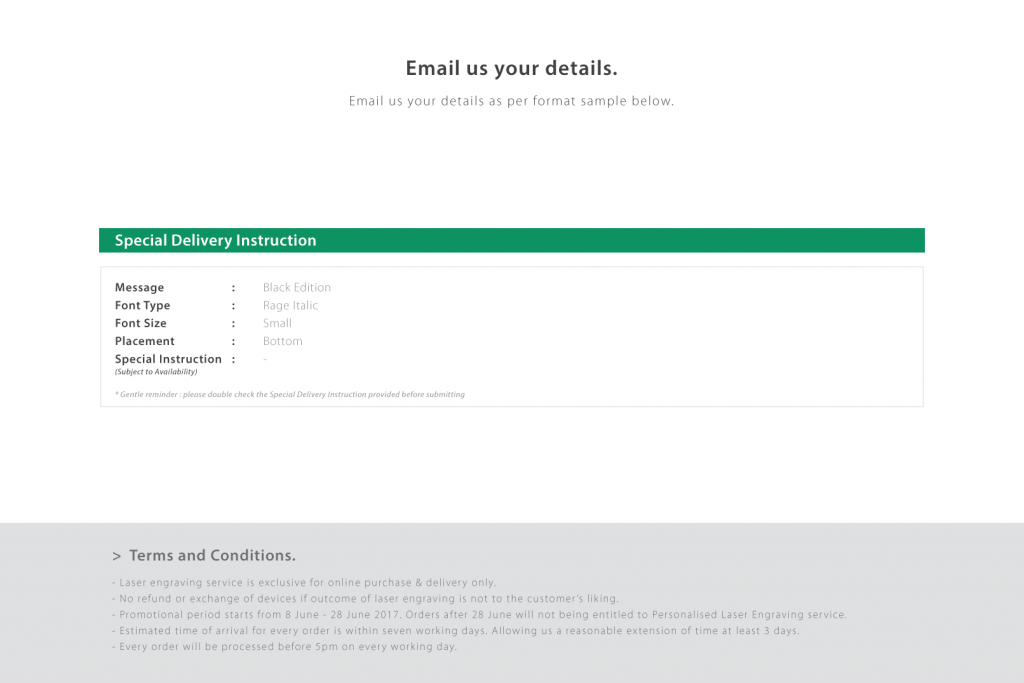Click the Special Instruction label
1024x683 pixels.
coord(168,359)
